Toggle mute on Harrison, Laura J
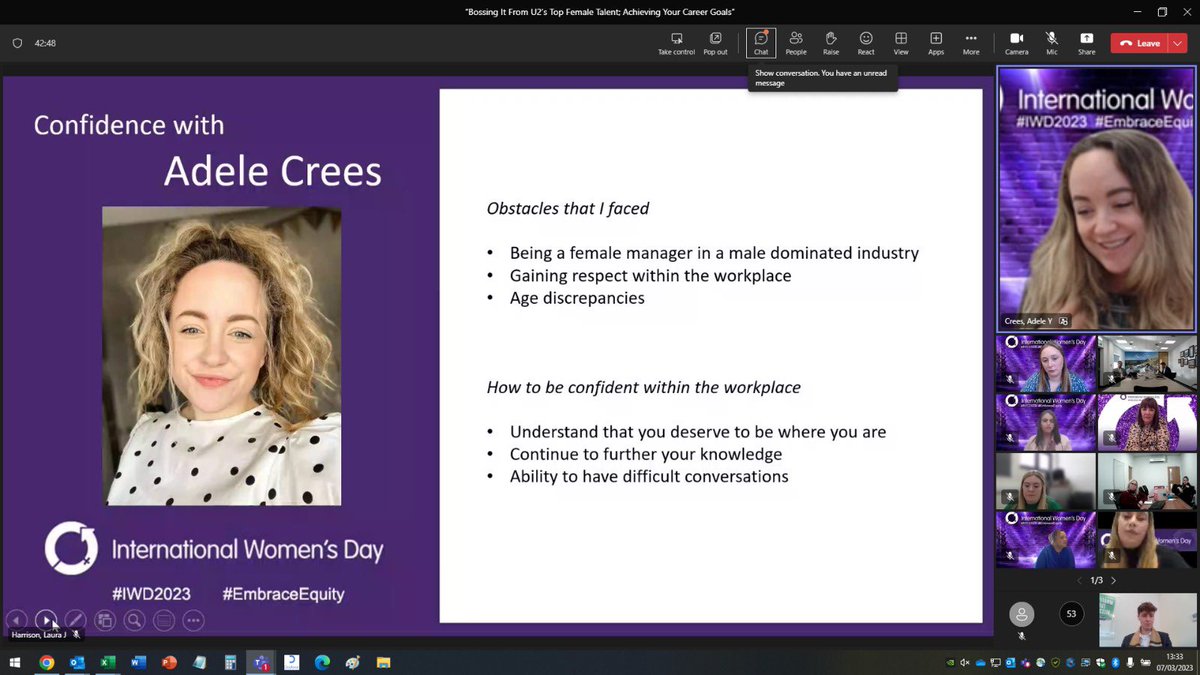 point(76,633)
